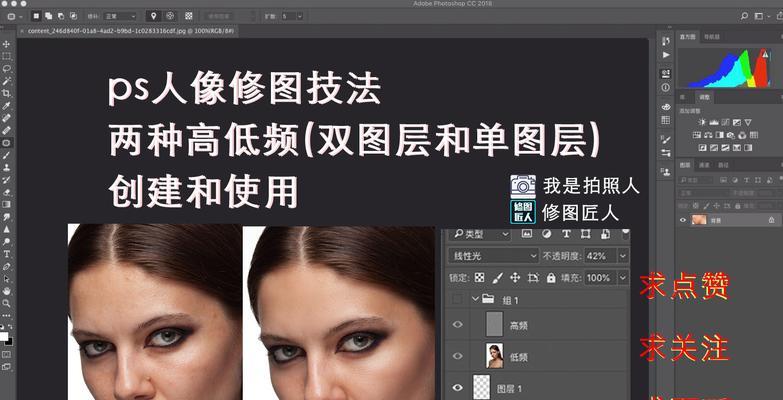783x400 pixels.
Task: Switch to the 调整 adjustments tab
Action: [704, 97]
